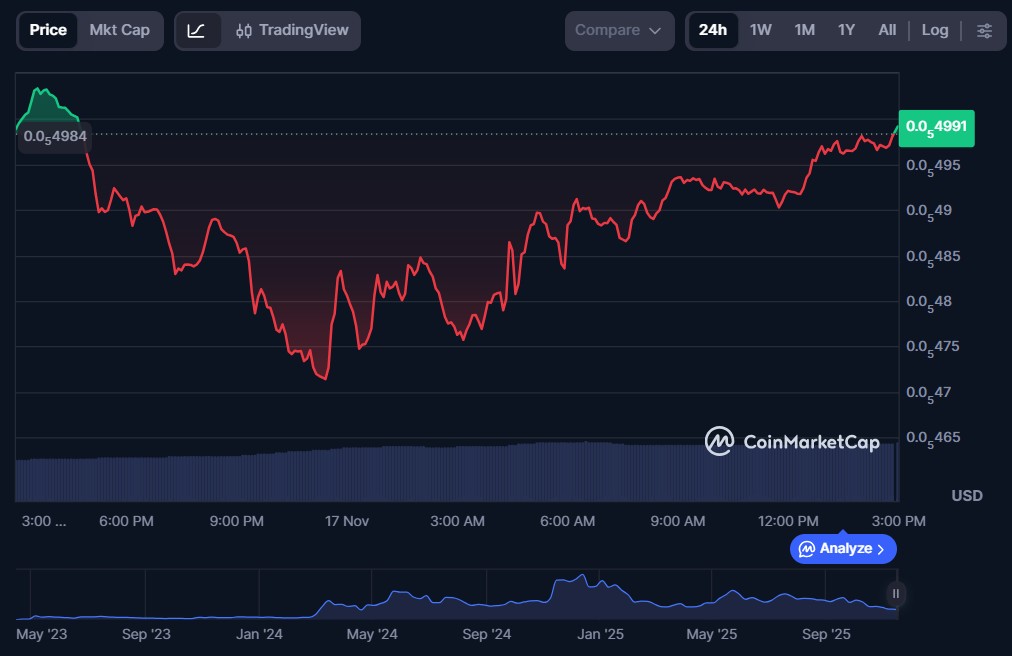The height and width of the screenshot is (656, 1012).
Task: Open the Compare dropdown
Action: (x=619, y=30)
